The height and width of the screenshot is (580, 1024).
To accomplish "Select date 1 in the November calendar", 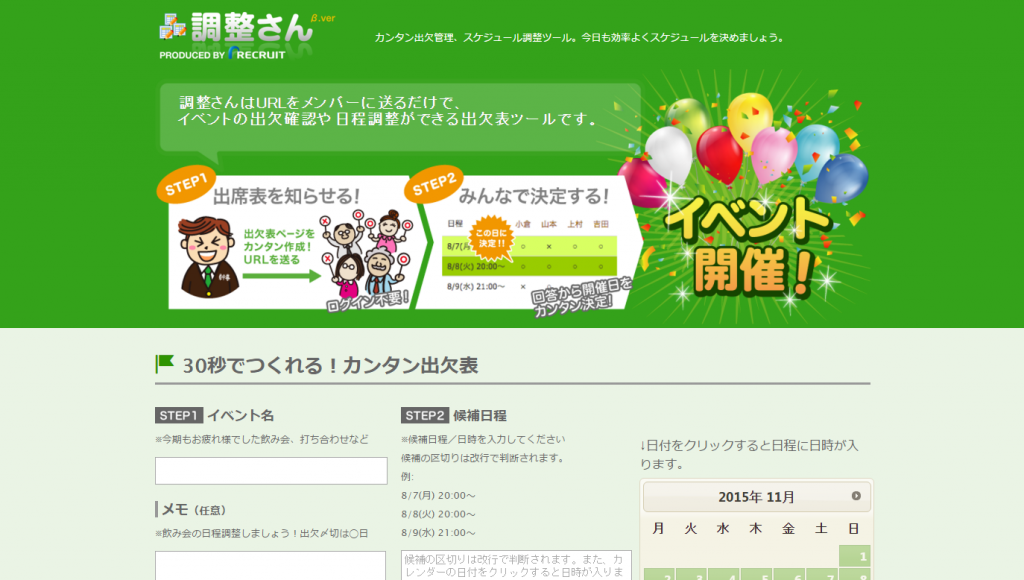I will (855, 556).
